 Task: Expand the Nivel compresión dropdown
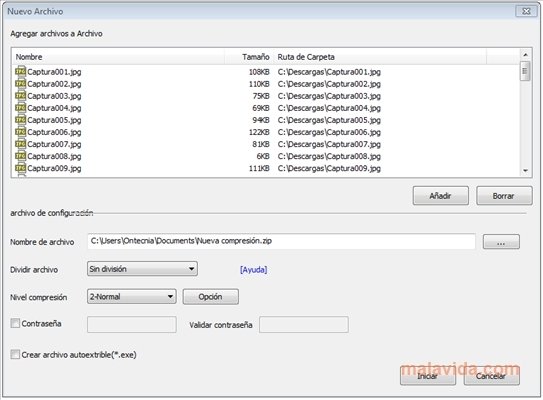point(132,296)
